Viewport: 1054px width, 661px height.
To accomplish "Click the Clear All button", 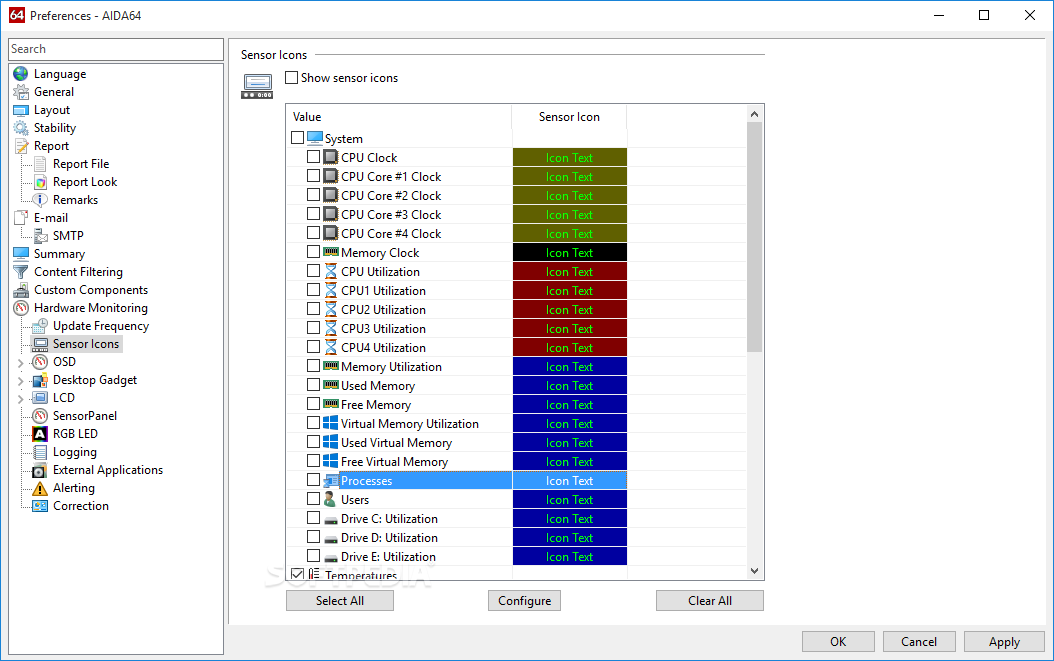I will click(x=710, y=600).
